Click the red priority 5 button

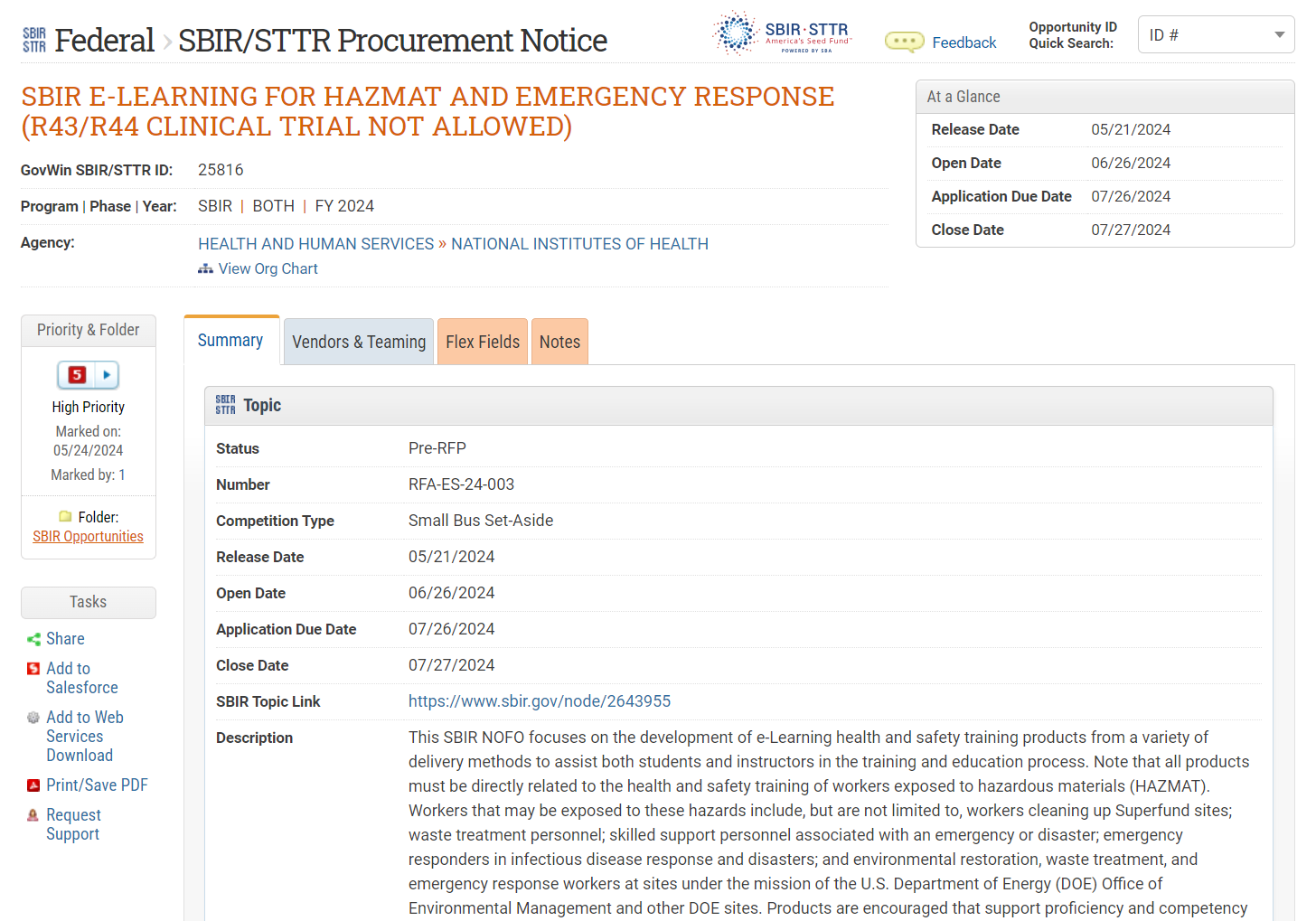tap(77, 375)
